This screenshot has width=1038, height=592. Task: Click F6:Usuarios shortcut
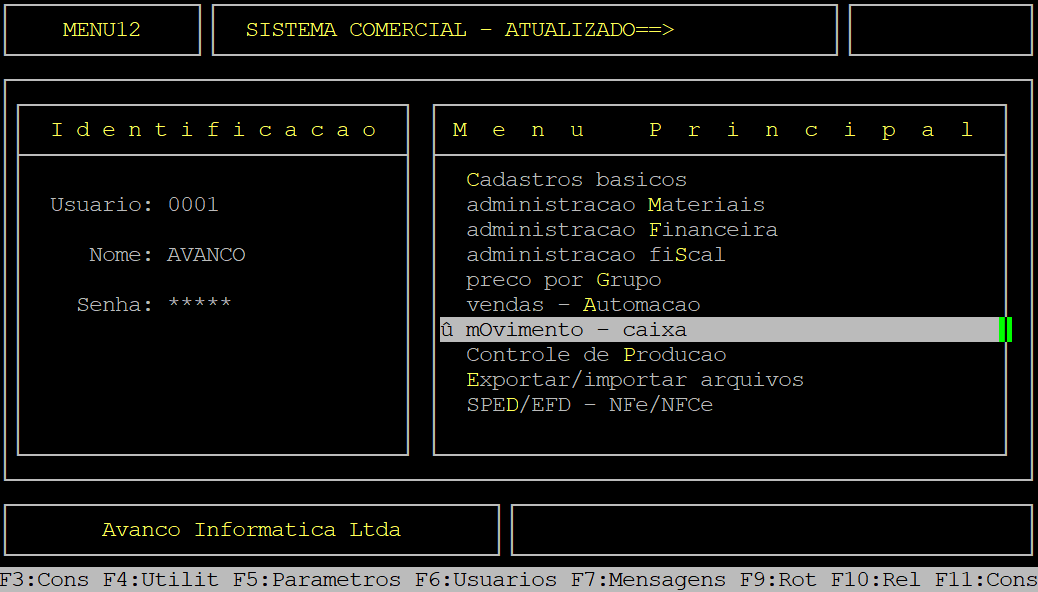click(x=486, y=580)
